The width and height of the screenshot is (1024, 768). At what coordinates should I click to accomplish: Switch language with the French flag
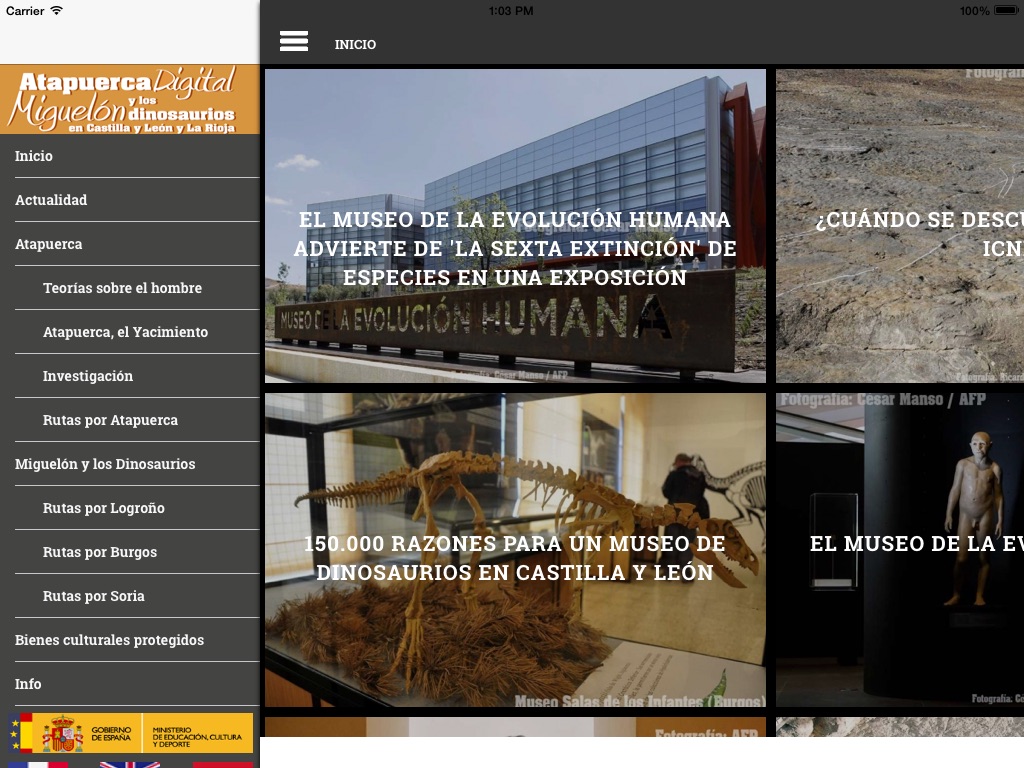point(39,765)
